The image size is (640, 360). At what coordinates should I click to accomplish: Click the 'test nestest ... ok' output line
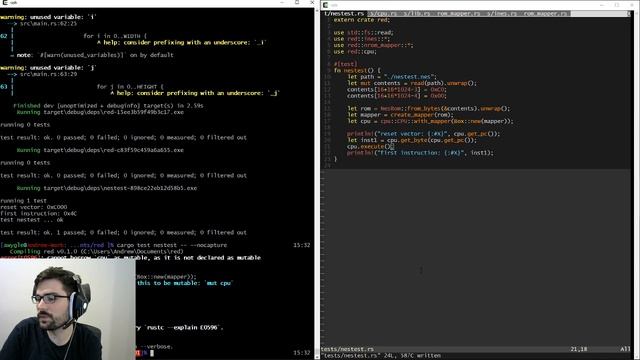click(32, 220)
